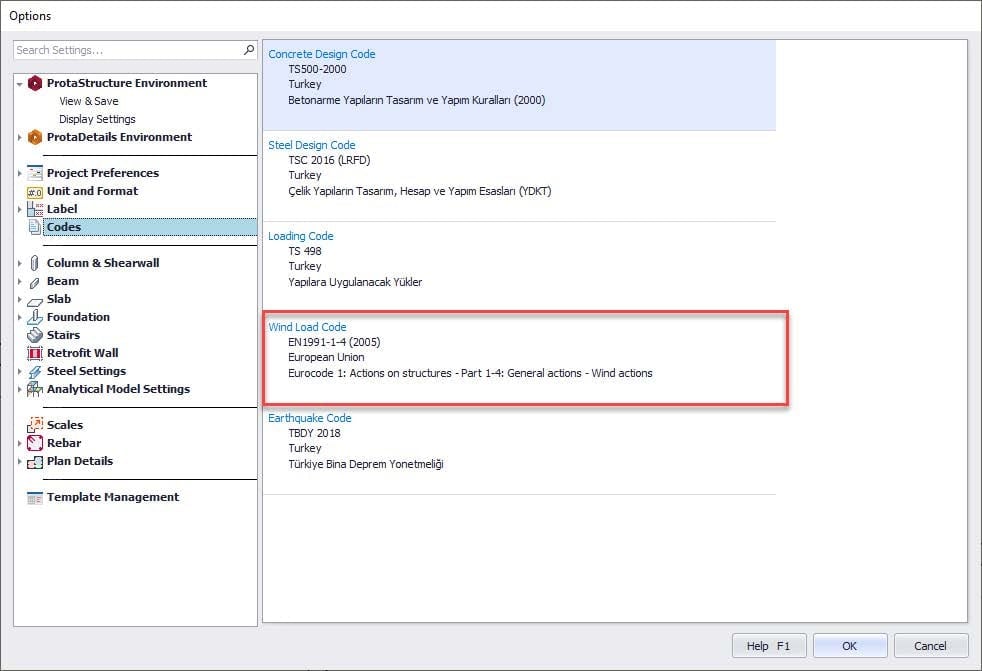The width and height of the screenshot is (982, 671).
Task: Click the Column & Shearwall icon
Action: coord(34,263)
